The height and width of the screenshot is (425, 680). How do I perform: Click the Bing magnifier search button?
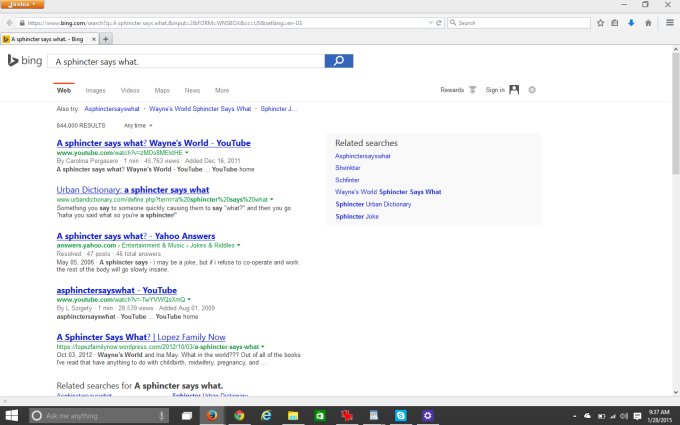coord(339,61)
